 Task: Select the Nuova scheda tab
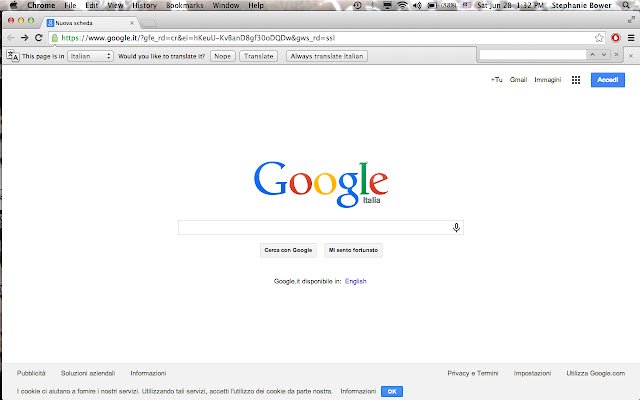pyautogui.click(x=90, y=23)
